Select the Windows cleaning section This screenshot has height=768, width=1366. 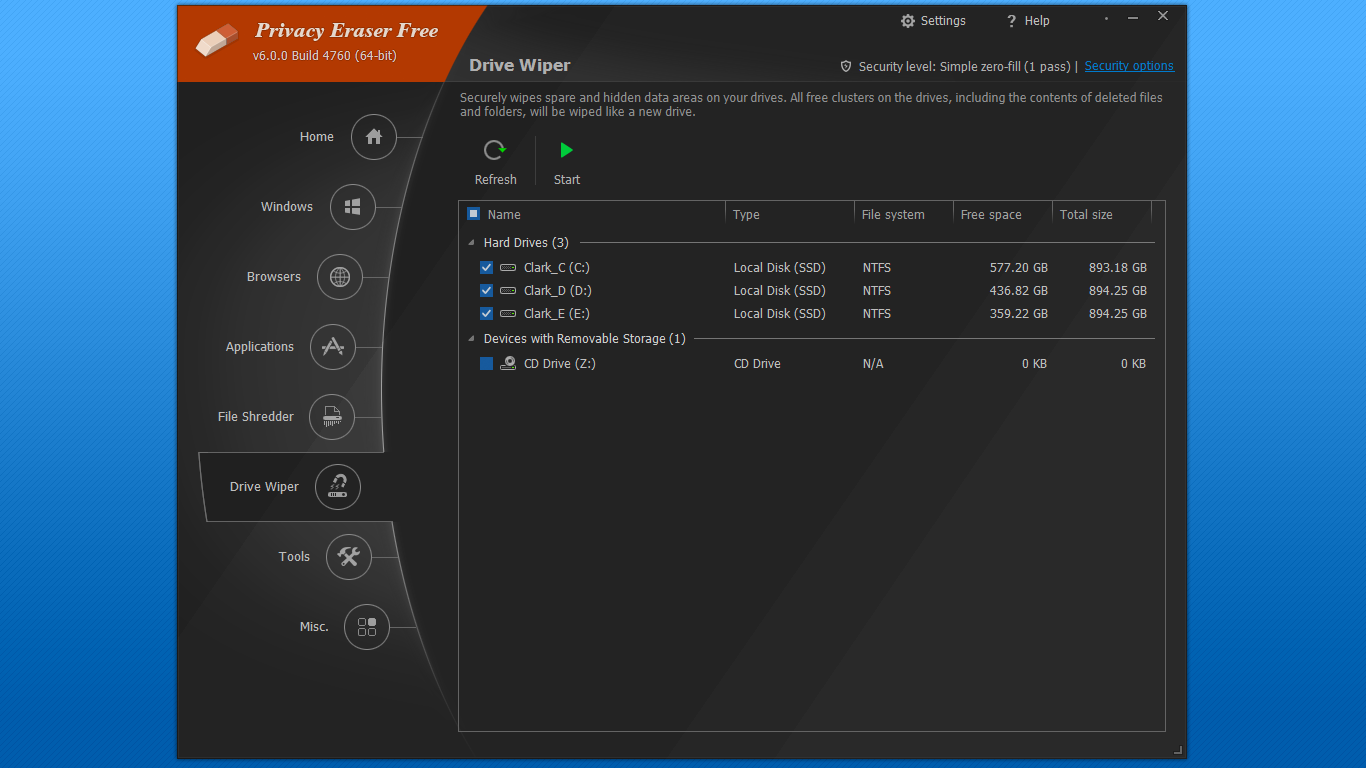point(351,207)
